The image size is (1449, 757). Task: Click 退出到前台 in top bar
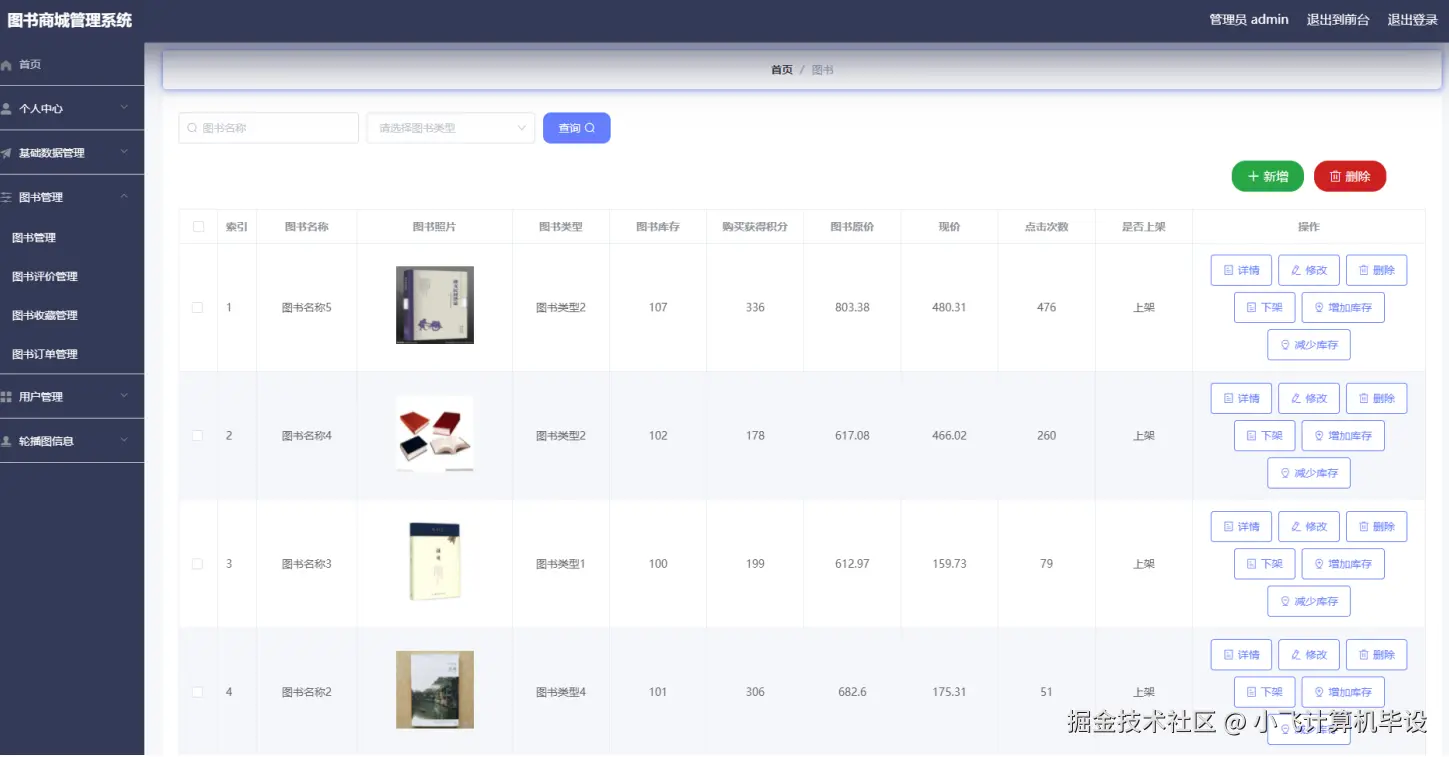tap(1338, 20)
